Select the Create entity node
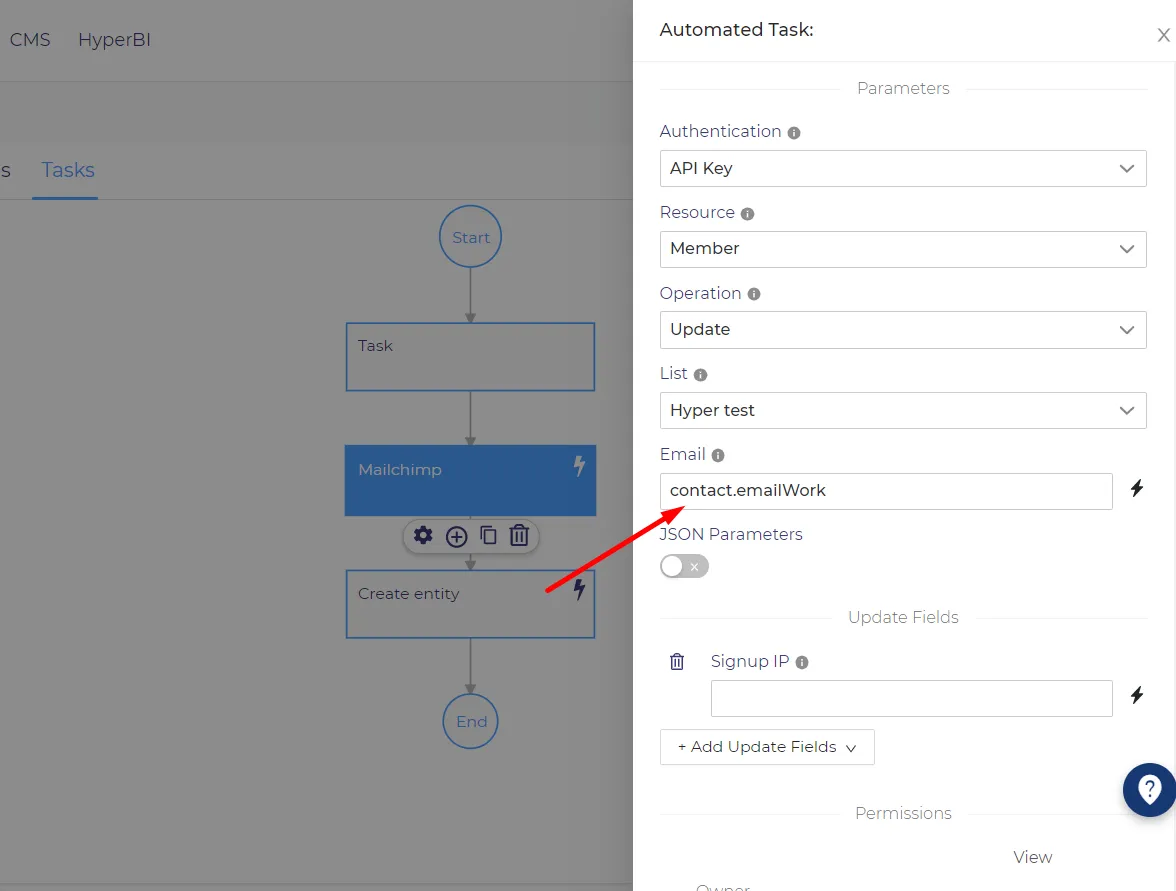 pyautogui.click(x=470, y=604)
